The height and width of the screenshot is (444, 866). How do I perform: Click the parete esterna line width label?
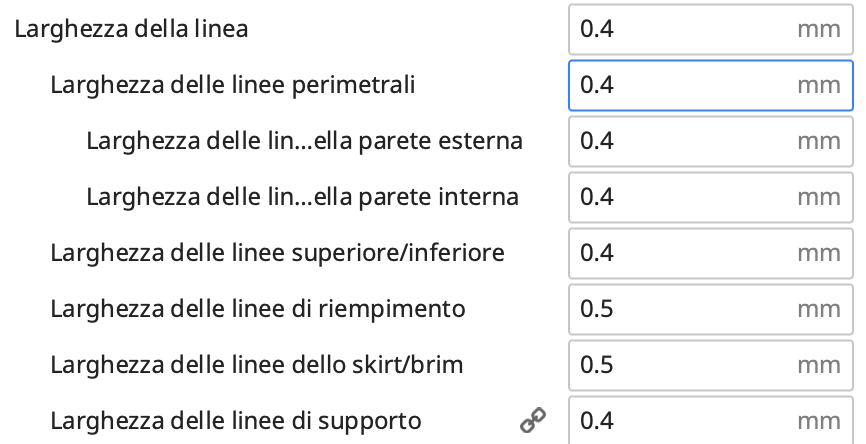click(x=304, y=141)
